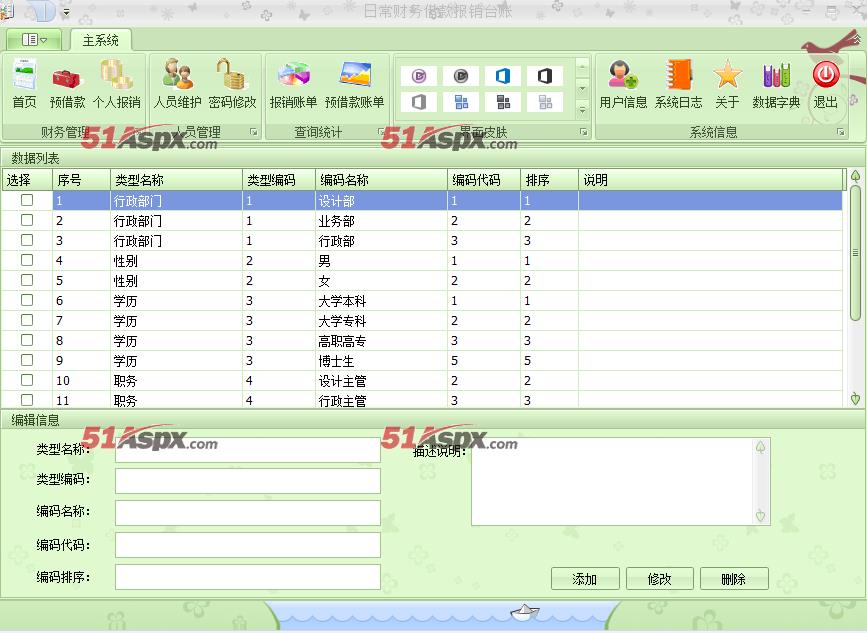Click the data list vertical scrollbar thumb
The height and width of the screenshot is (633, 867).
(855, 253)
